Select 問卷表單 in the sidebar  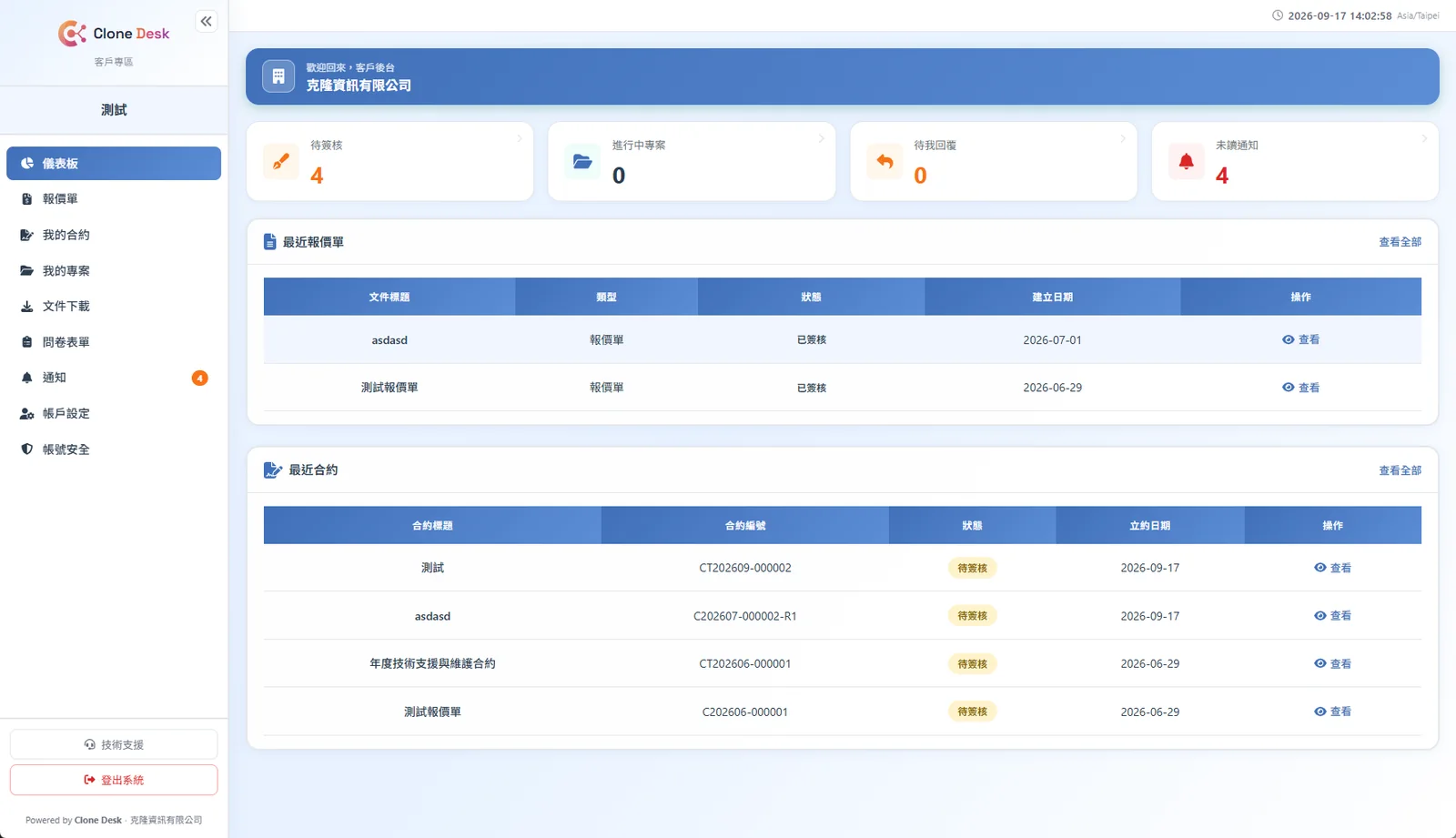click(x=114, y=342)
